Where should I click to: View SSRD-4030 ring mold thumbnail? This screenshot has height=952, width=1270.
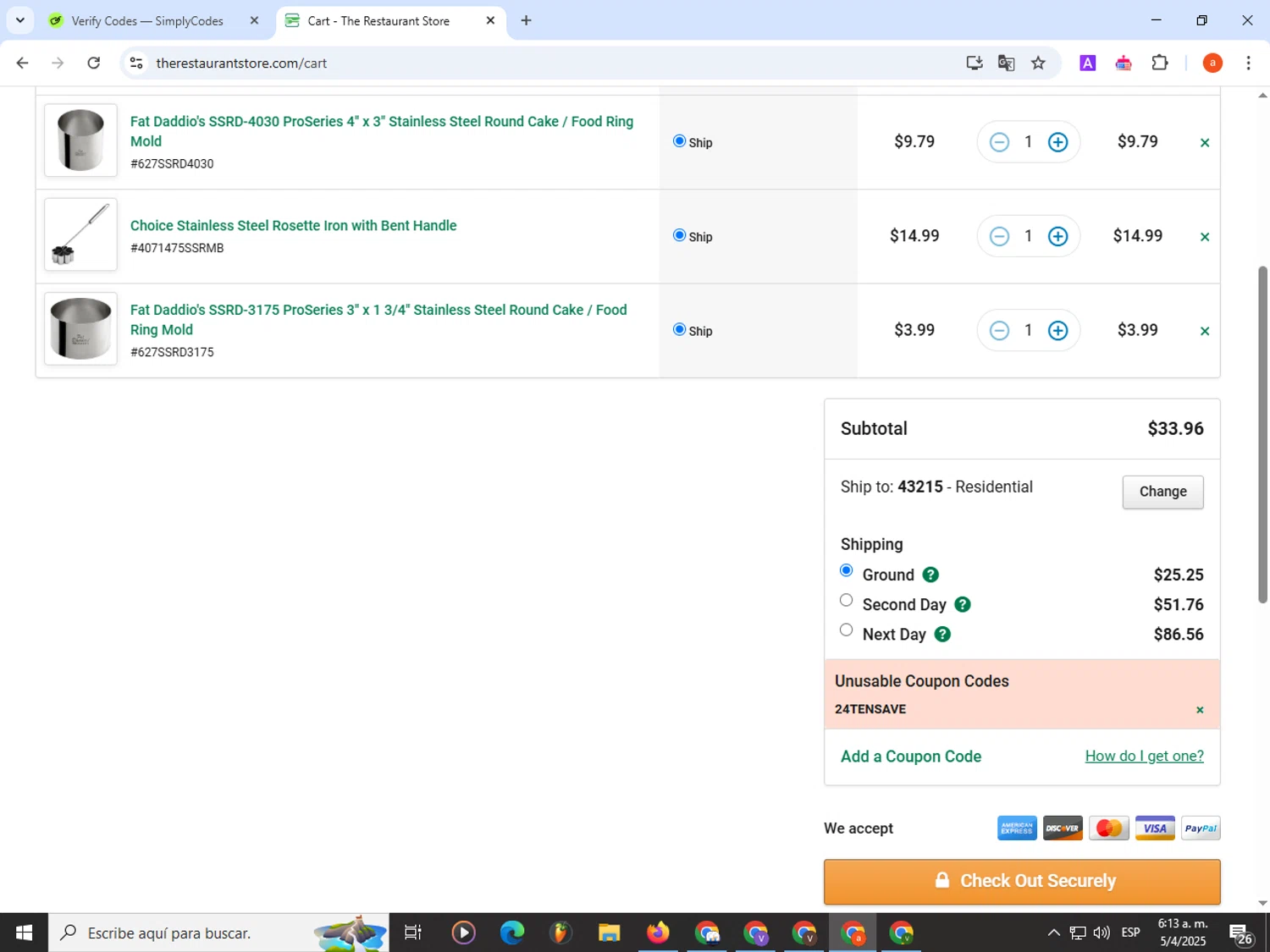(x=80, y=140)
